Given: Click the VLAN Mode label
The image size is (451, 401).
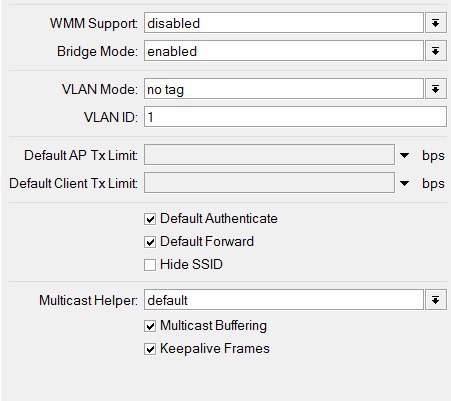Looking at the screenshot, I should click(99, 89).
